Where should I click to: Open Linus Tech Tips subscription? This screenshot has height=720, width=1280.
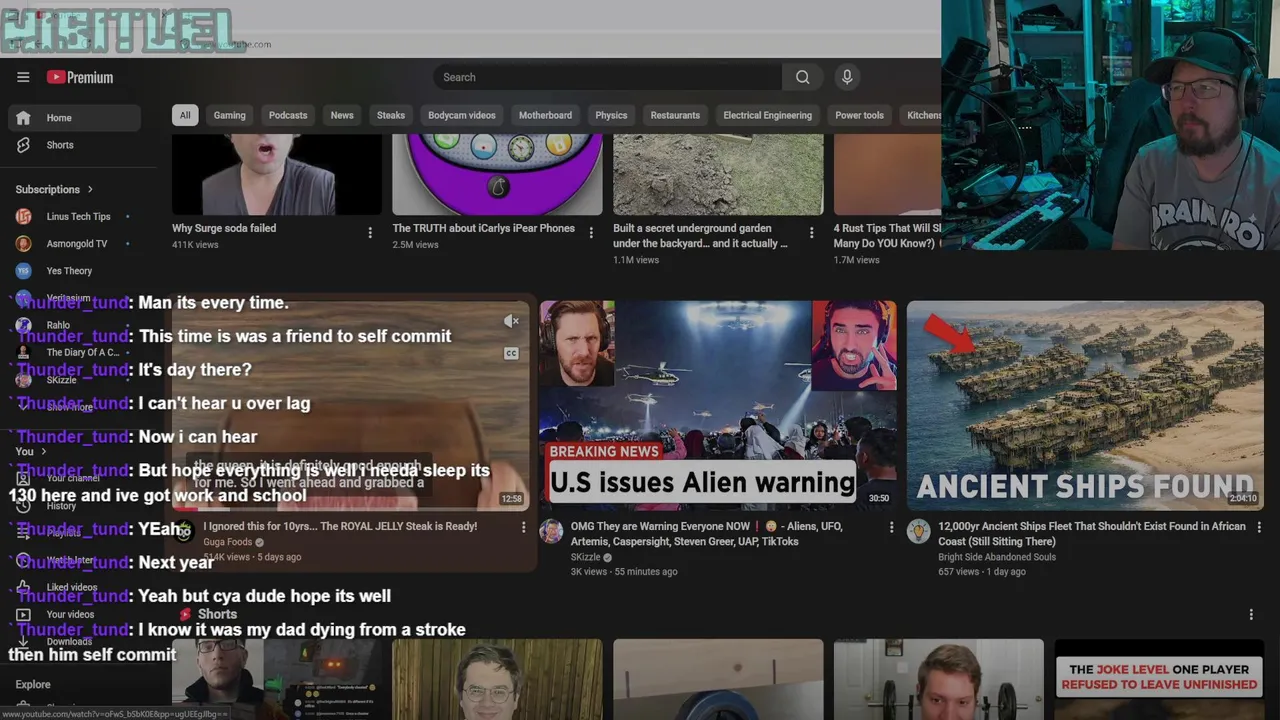pos(74,216)
